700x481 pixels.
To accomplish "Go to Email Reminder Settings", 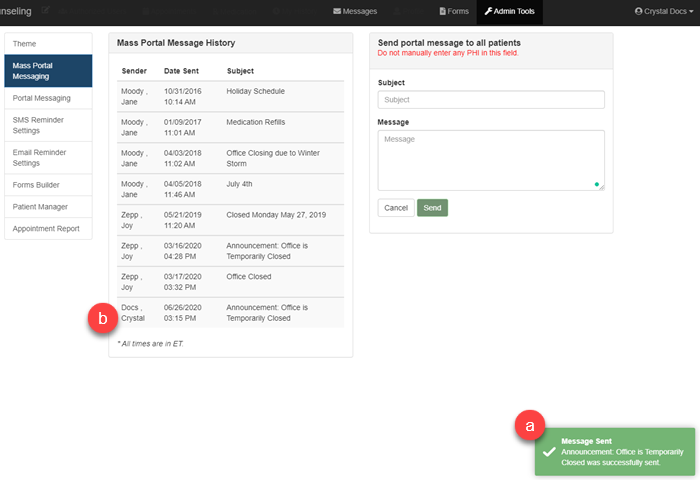I will [x=48, y=158].
